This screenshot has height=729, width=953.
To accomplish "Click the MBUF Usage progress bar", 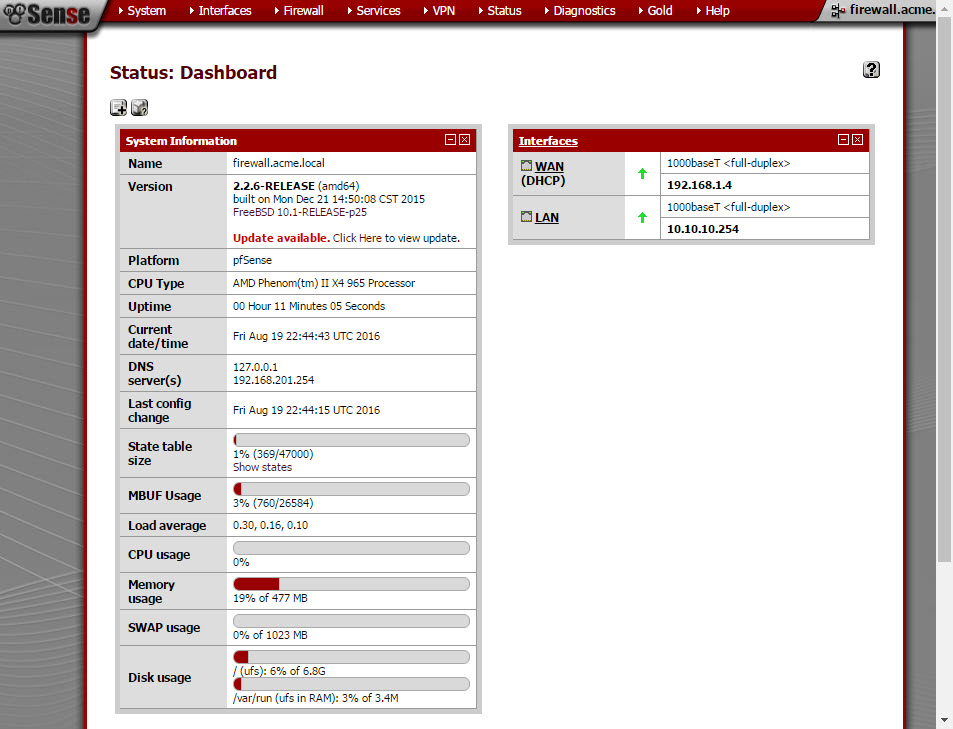I will click(x=351, y=489).
